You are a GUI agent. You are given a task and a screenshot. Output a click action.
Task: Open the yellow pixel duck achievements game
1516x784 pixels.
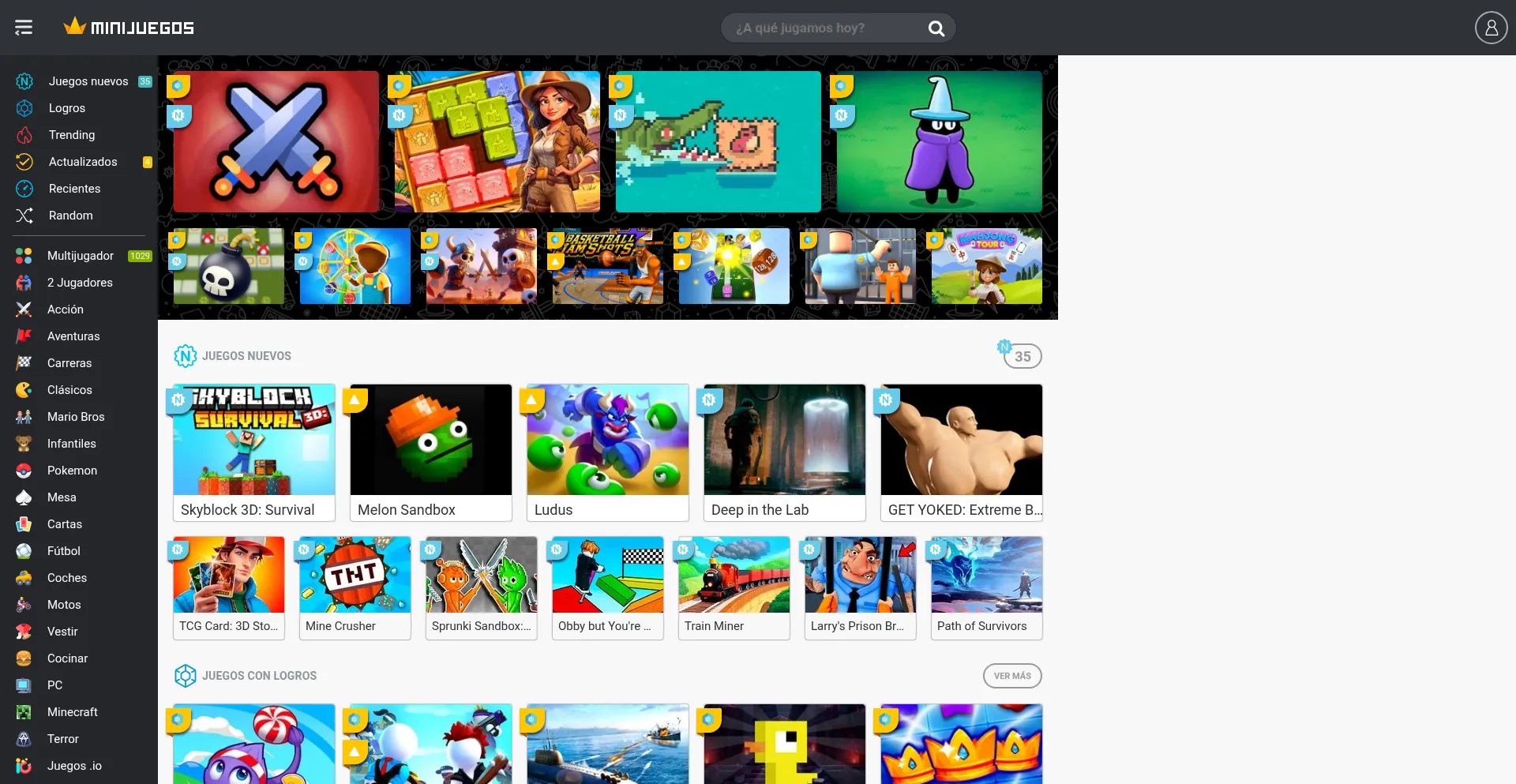point(785,744)
